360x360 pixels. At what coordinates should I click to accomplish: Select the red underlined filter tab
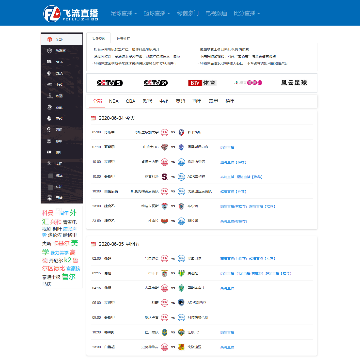97,101
